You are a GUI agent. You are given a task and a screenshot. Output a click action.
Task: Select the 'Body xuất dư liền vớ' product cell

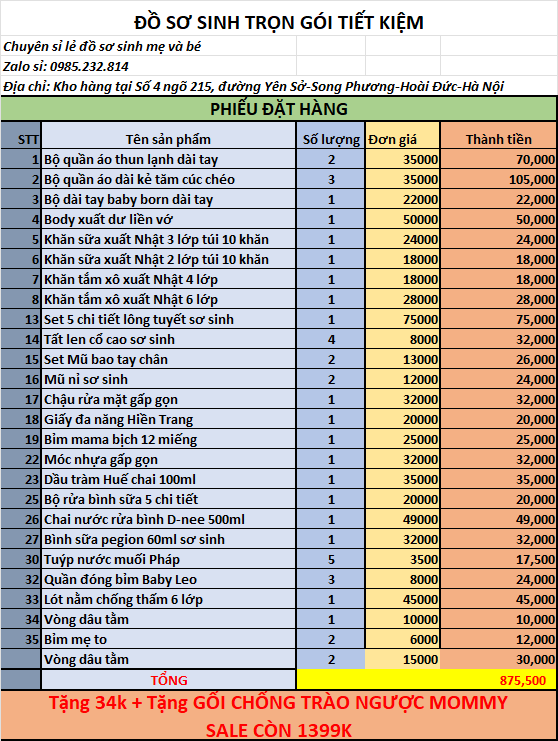click(168, 219)
